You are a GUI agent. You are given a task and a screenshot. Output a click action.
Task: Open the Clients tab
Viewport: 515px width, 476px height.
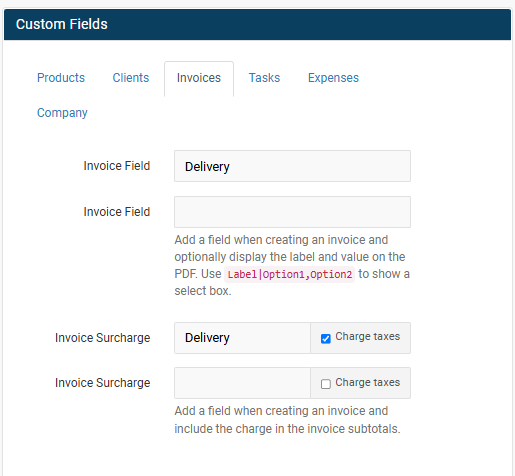point(131,78)
